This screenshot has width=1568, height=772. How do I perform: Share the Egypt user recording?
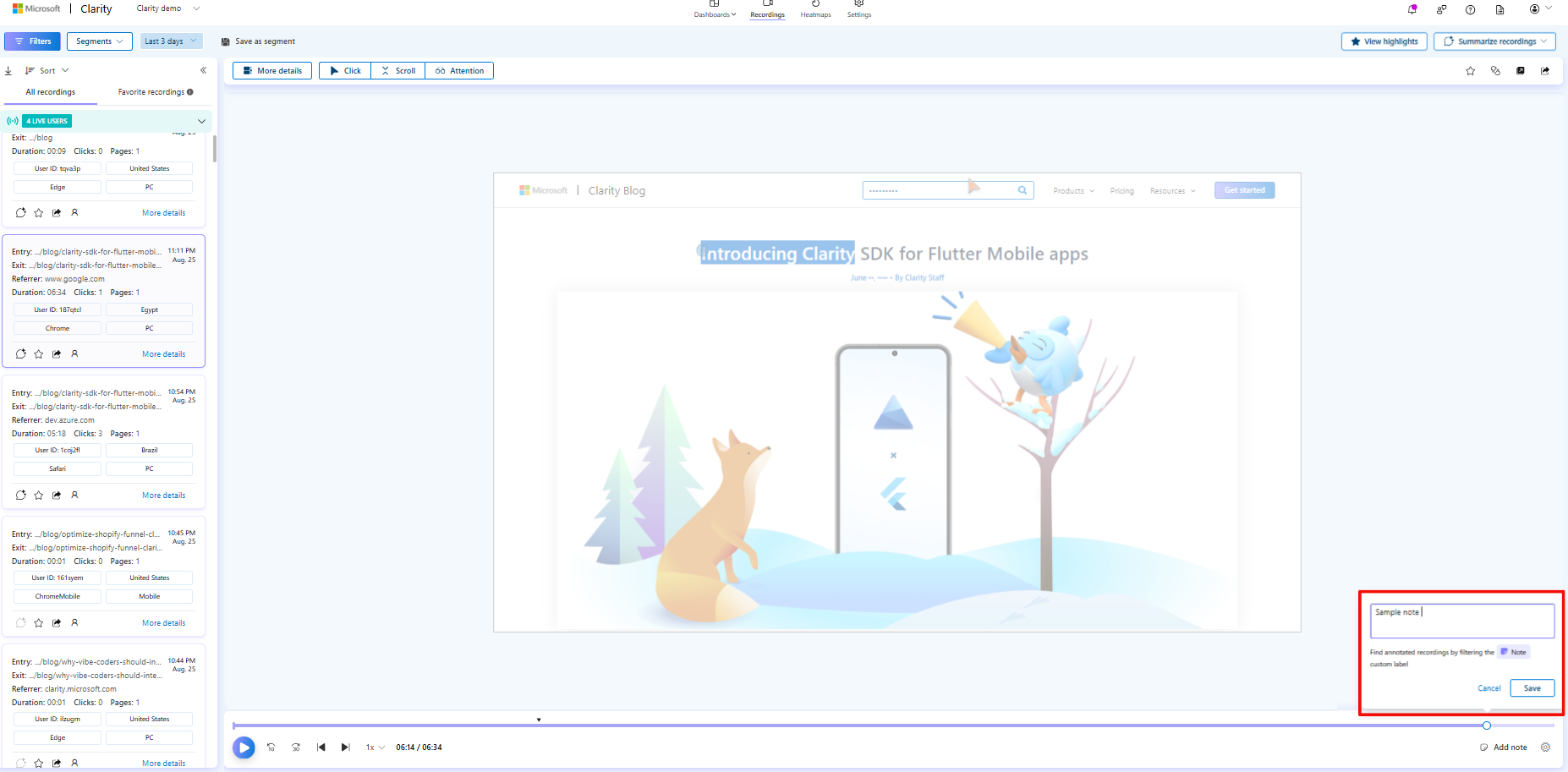(x=57, y=354)
